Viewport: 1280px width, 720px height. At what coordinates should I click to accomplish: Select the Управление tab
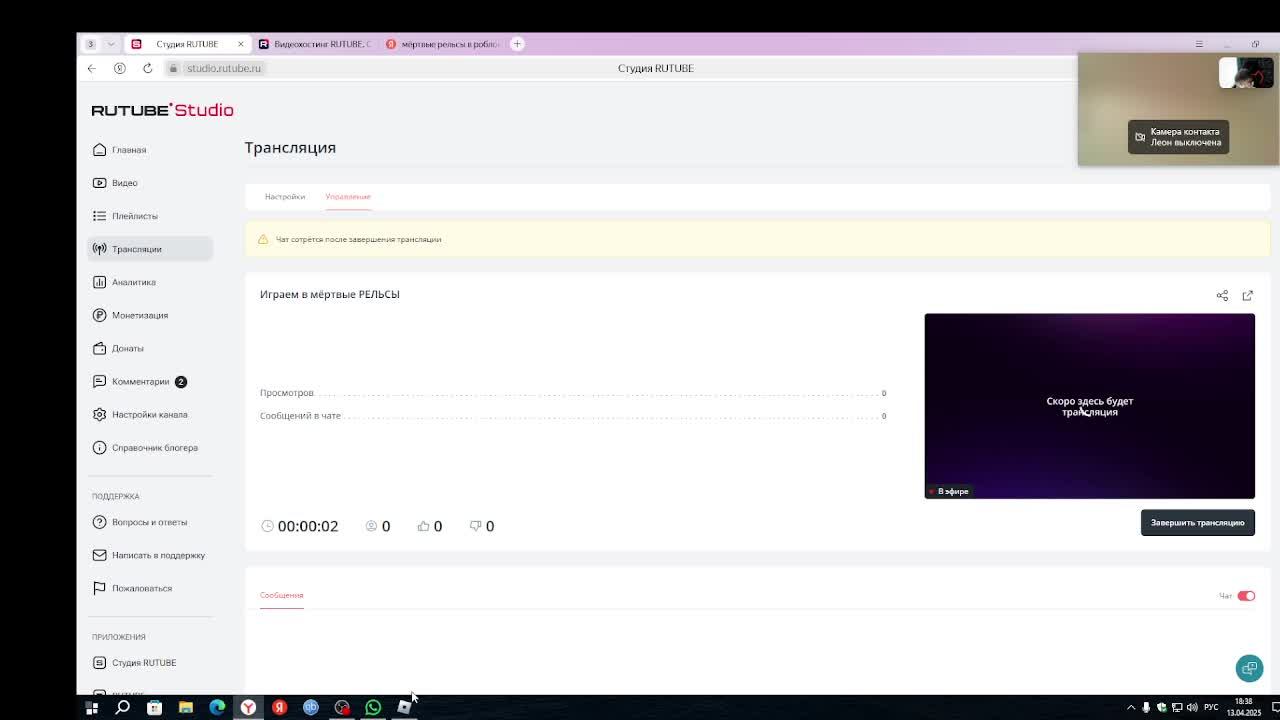348,197
